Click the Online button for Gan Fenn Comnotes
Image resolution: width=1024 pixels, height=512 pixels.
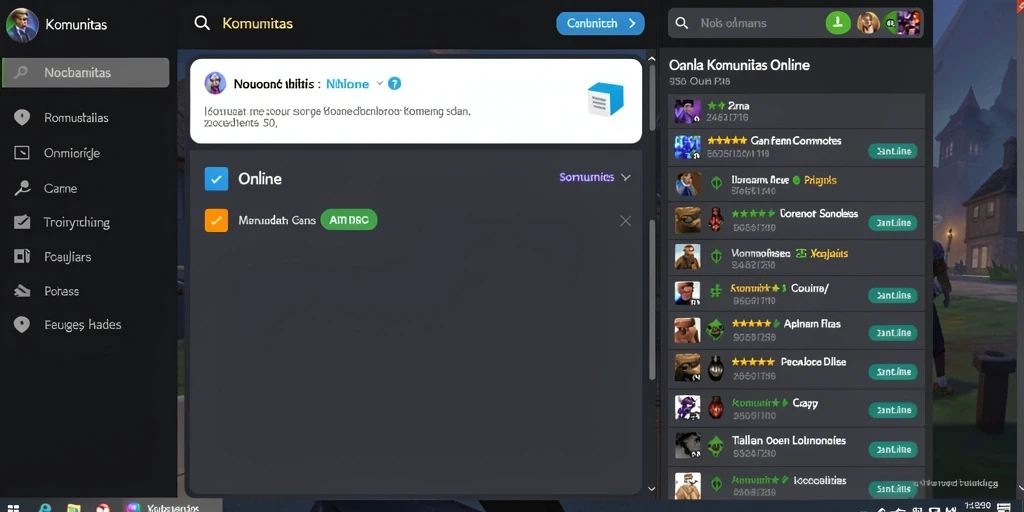[x=893, y=152]
